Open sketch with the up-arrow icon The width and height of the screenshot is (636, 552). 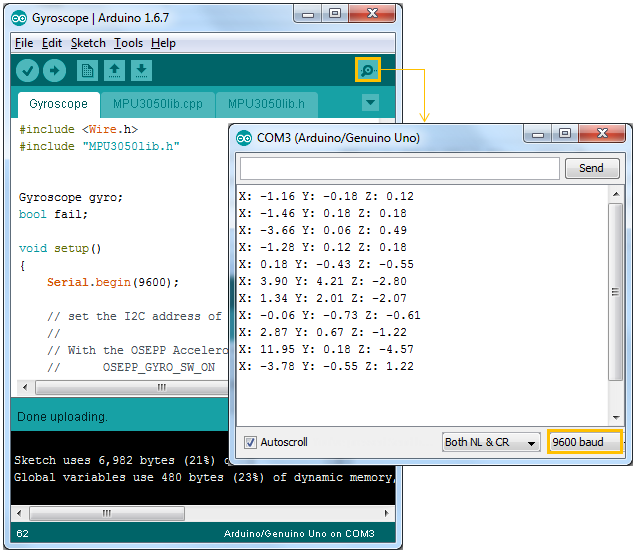114,70
